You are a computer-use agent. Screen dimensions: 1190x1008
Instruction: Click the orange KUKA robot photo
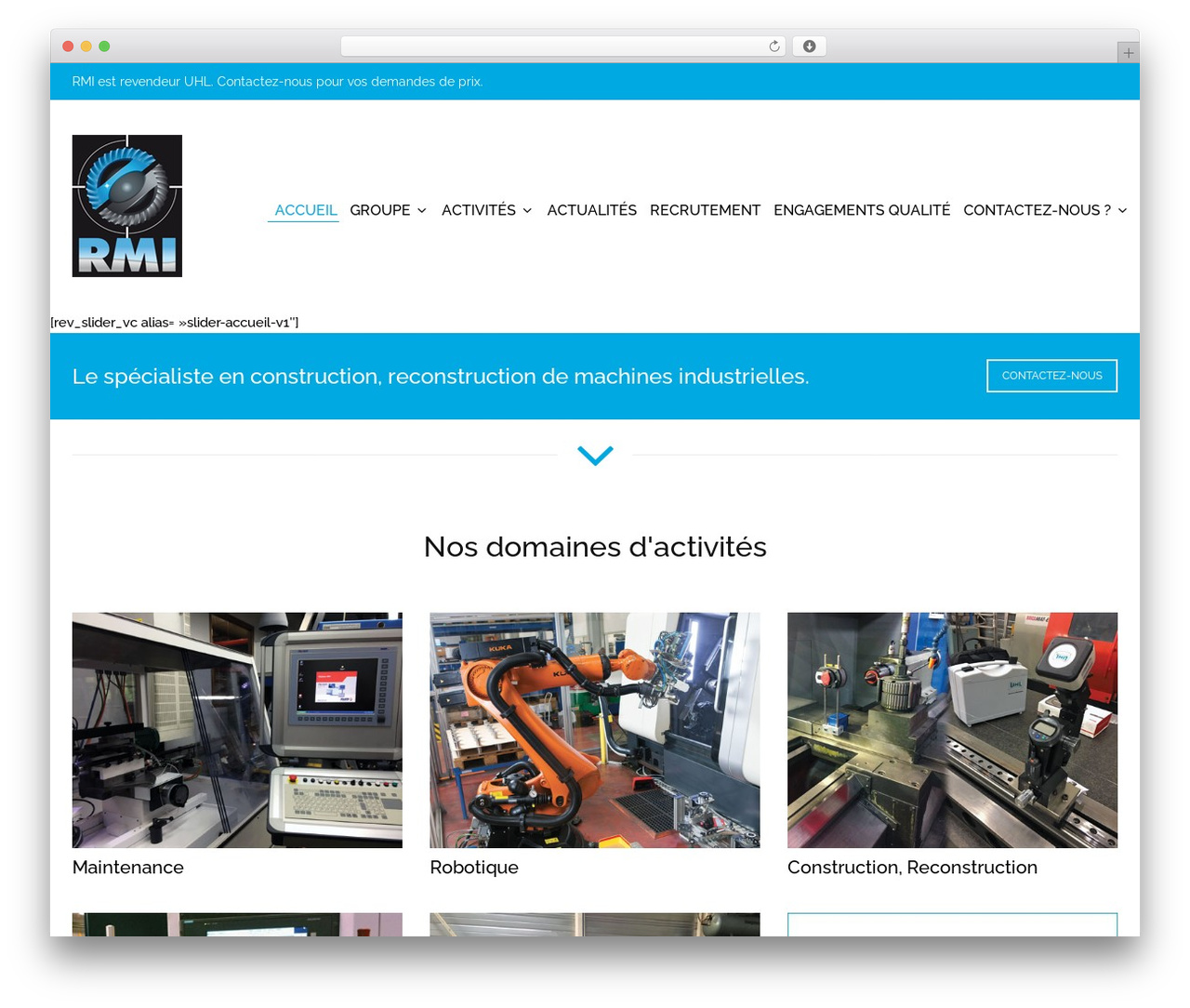[595, 730]
